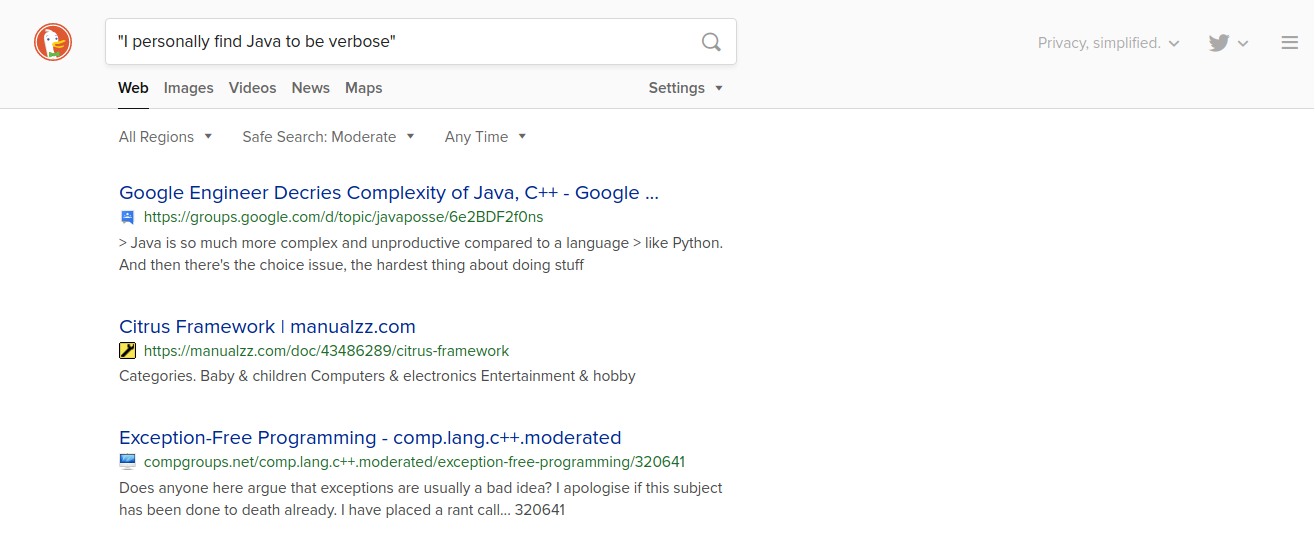Switch to the Images tab
1315x546 pixels.
coord(189,88)
